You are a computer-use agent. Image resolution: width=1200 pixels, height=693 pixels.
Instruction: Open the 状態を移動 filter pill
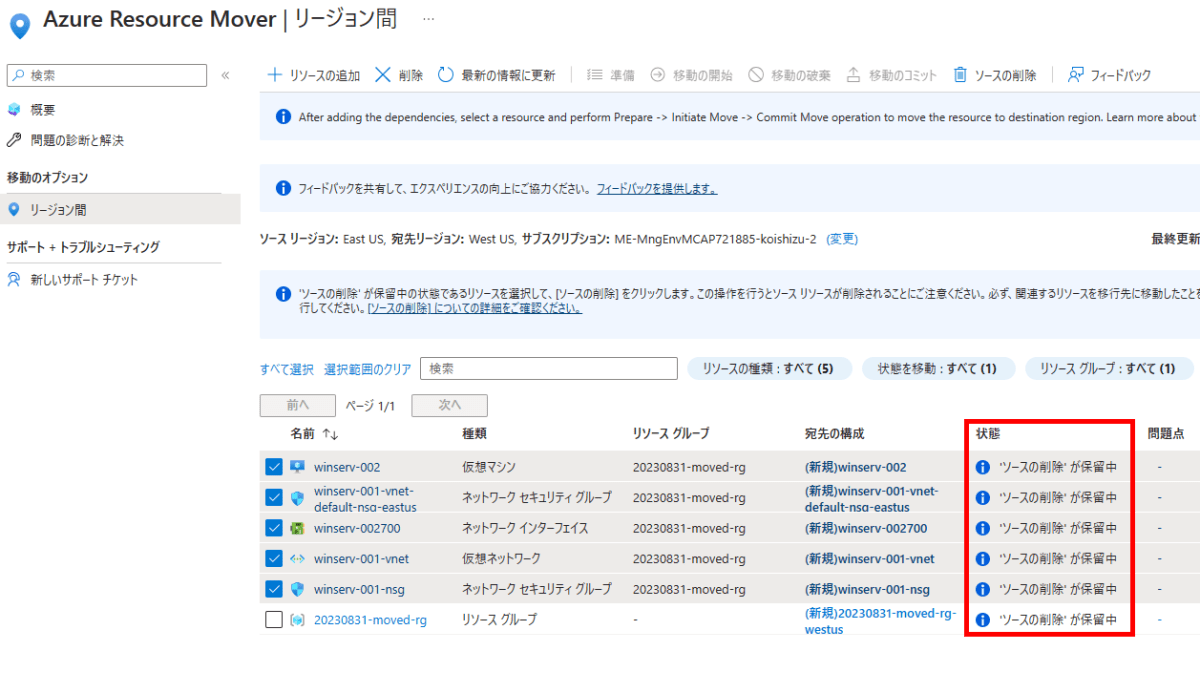point(938,369)
